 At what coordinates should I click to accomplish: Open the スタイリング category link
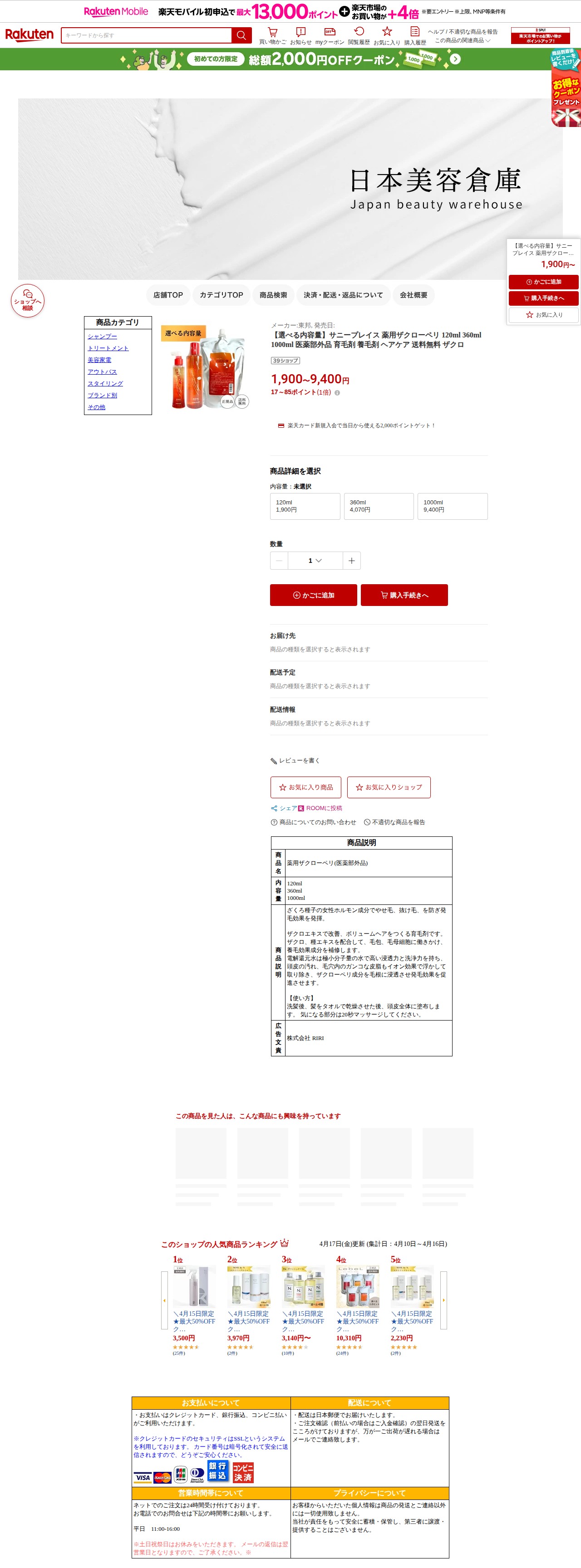tap(105, 383)
